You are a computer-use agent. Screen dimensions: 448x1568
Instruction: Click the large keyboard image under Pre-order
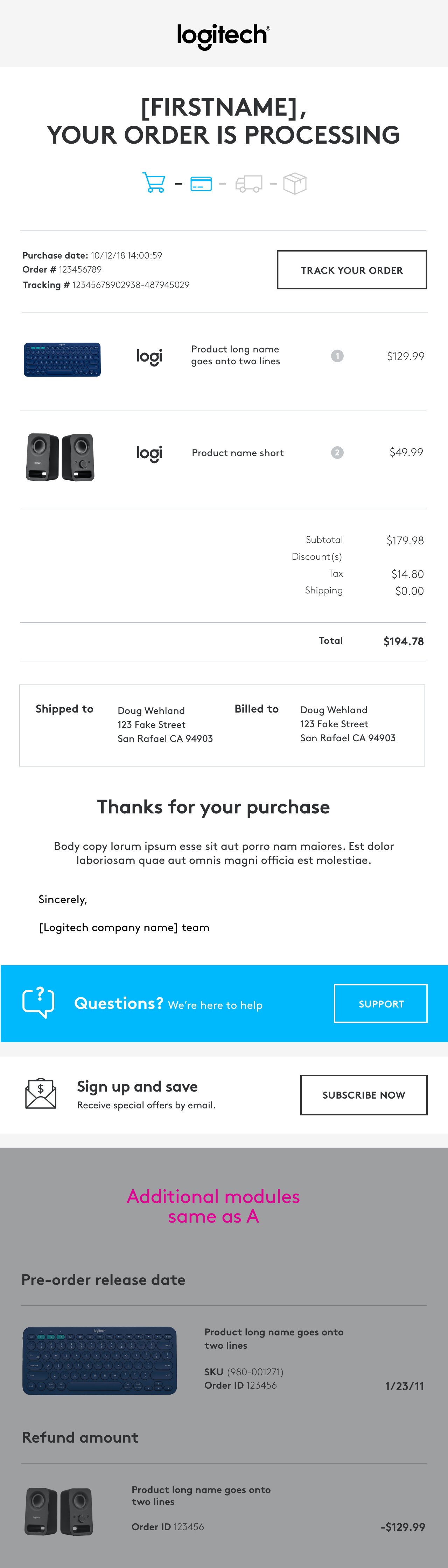(100, 1360)
